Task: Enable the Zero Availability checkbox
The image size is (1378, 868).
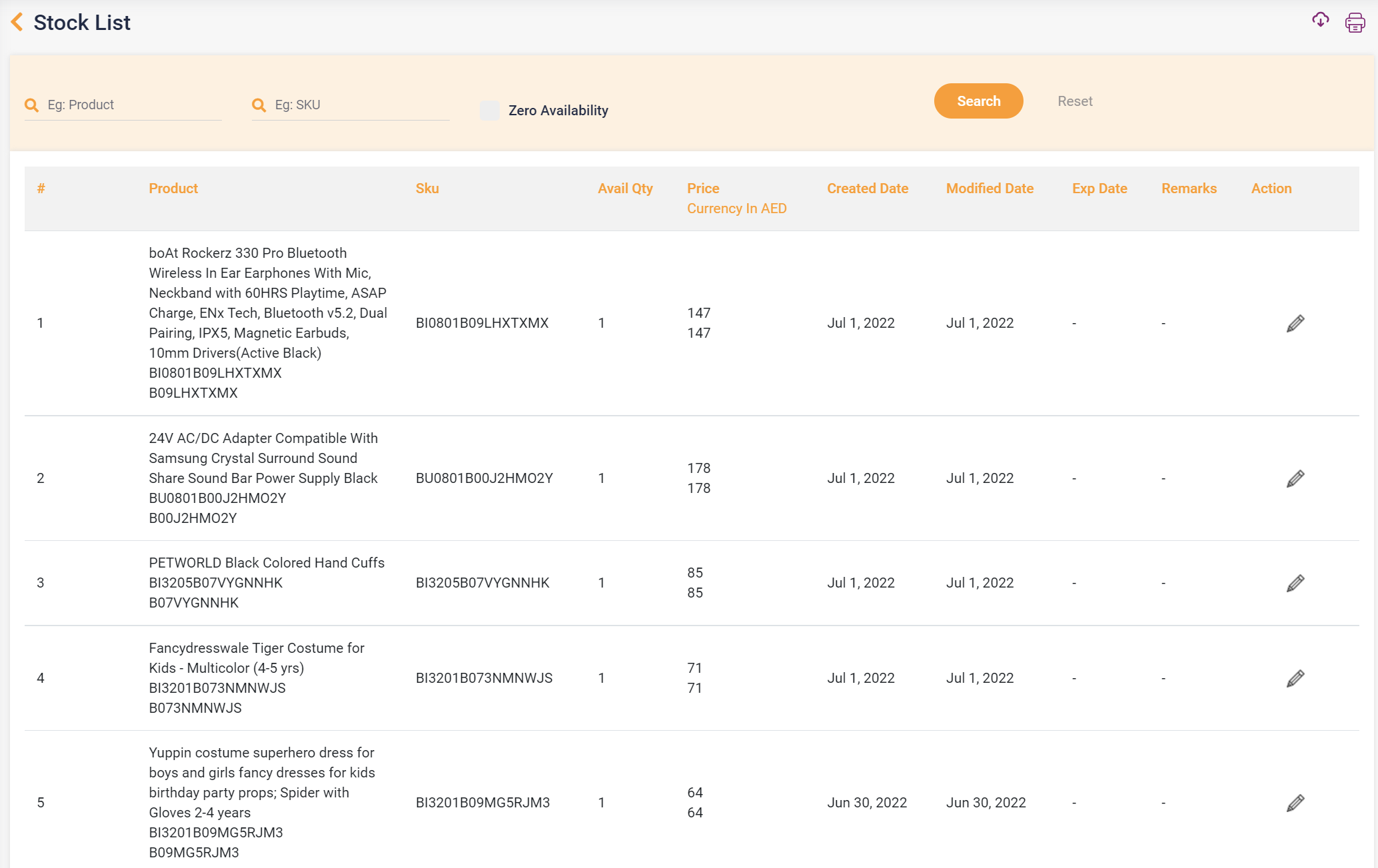Action: pyautogui.click(x=490, y=111)
